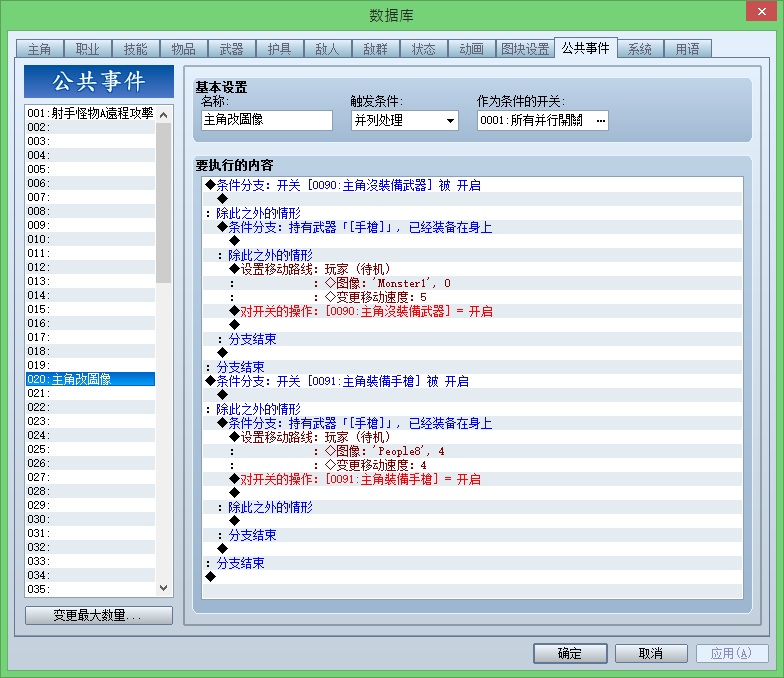Open the 状态 tab
Viewport: 784px width, 678px height.
click(424, 49)
